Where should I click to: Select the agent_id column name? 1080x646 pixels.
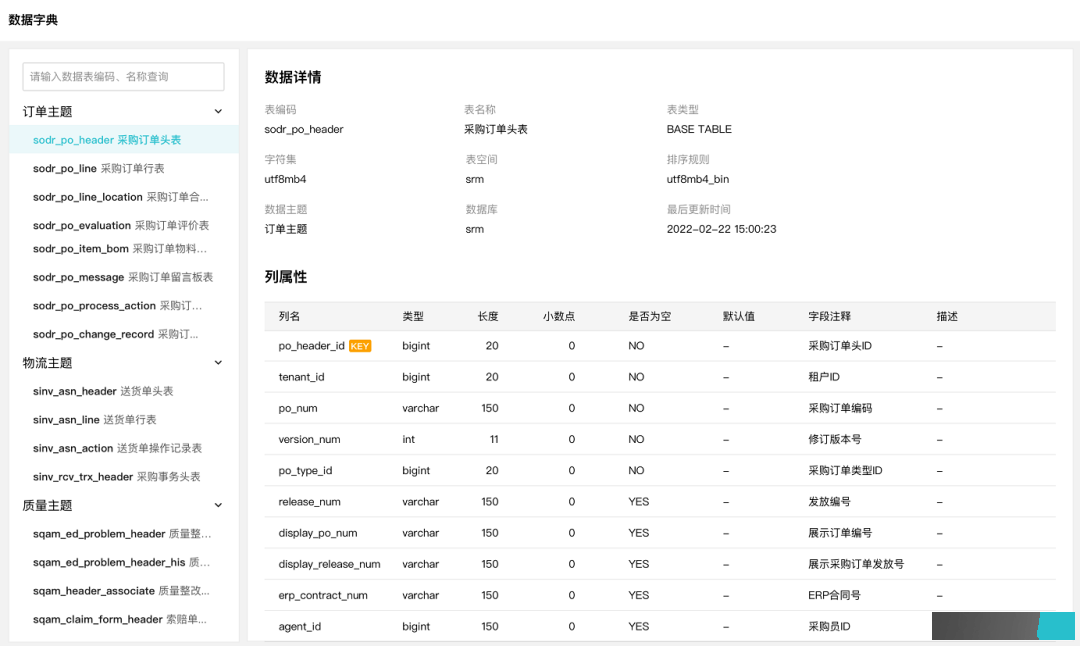point(300,627)
